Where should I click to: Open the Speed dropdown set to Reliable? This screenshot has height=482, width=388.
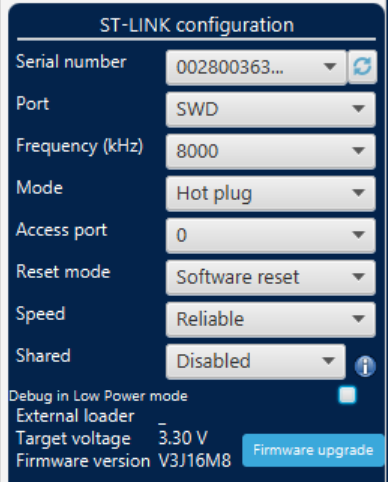(271, 319)
